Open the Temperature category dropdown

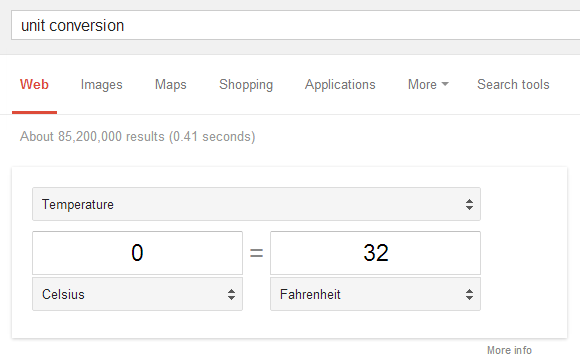point(256,204)
